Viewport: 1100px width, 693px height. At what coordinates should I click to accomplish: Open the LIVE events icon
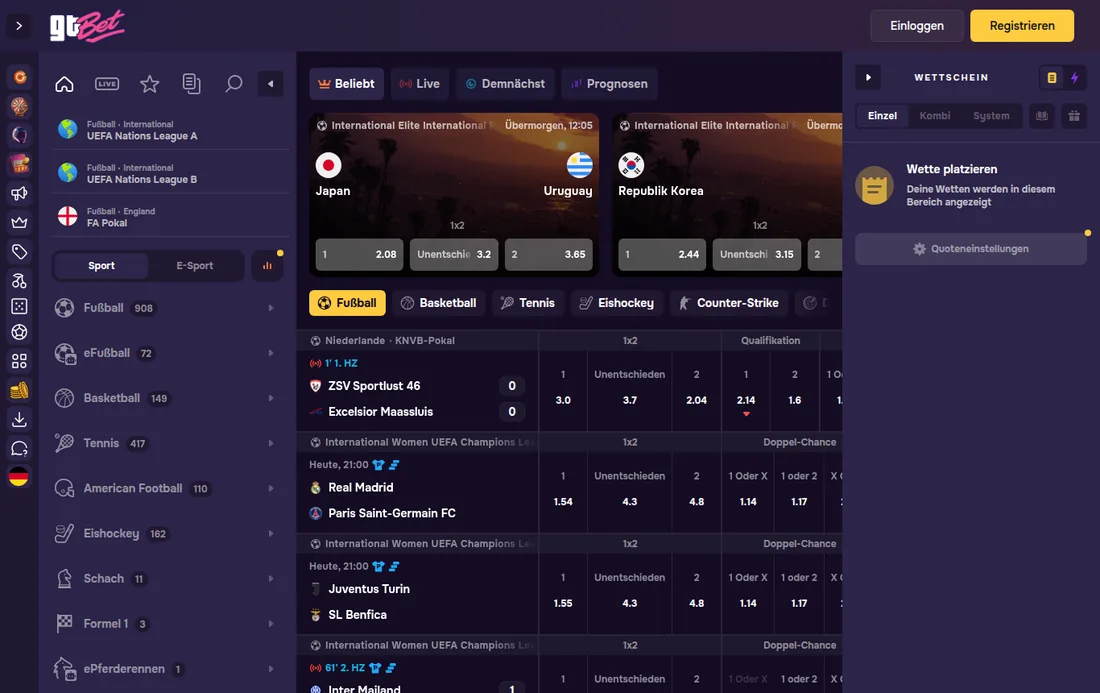[107, 84]
